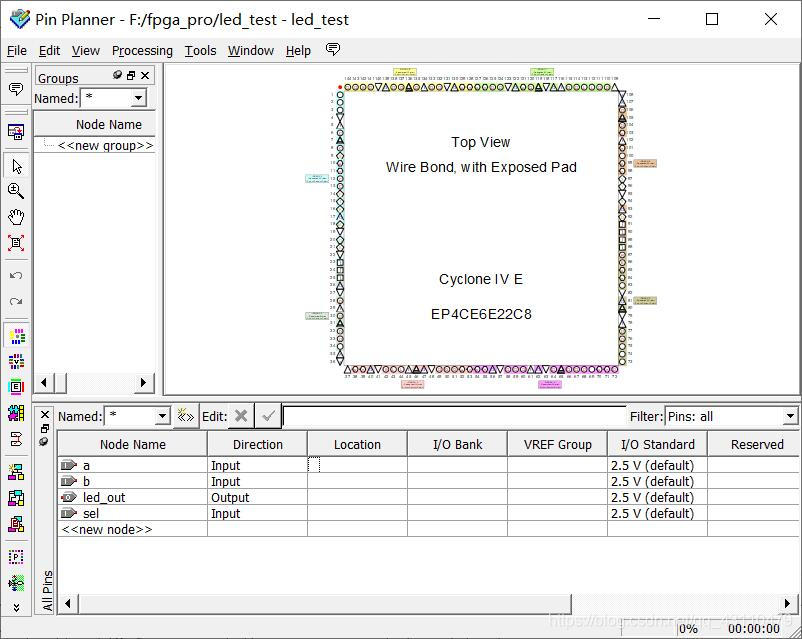The height and width of the screenshot is (639, 802).
Task: Click the All Pins panel globe icon
Action: (x=44, y=441)
